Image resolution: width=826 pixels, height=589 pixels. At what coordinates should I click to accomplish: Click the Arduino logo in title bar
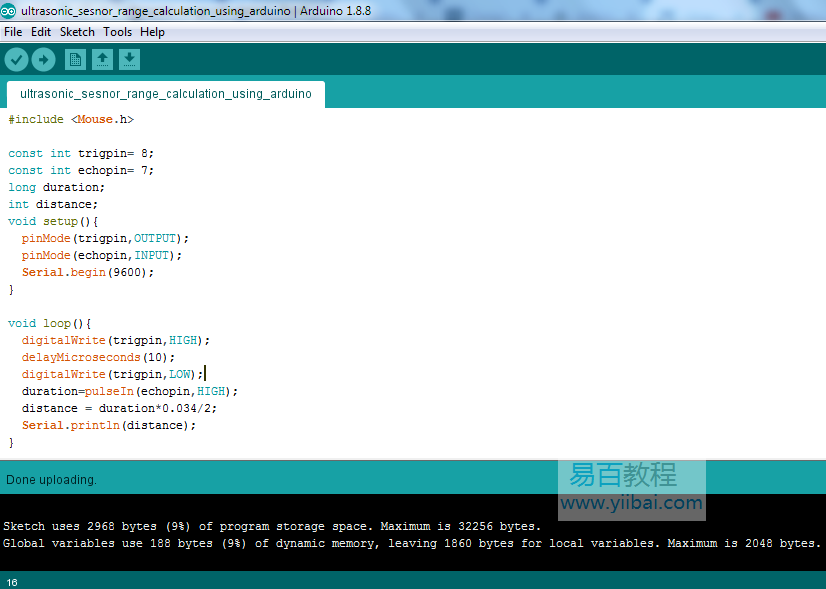coord(9,11)
